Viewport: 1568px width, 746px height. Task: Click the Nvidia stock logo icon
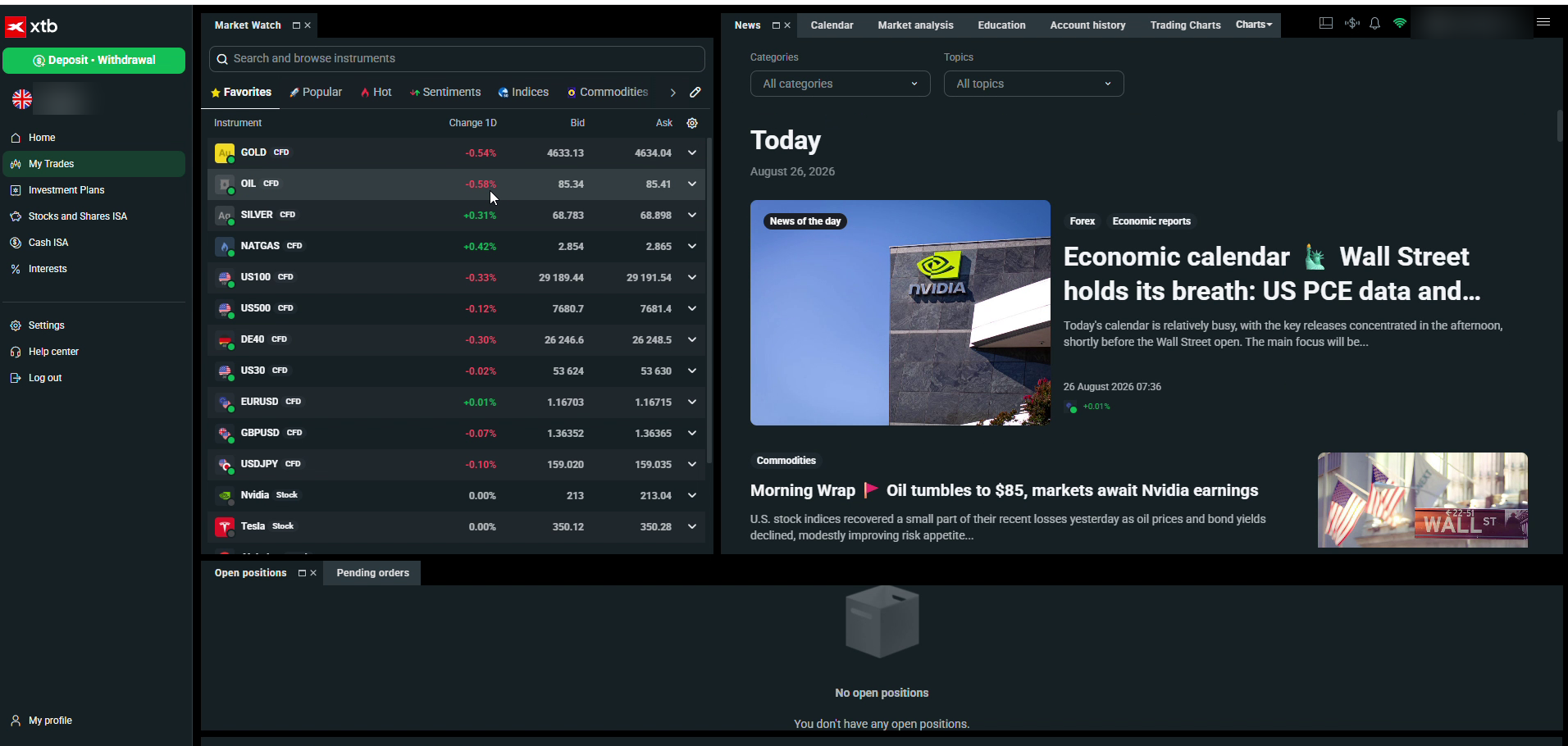[x=225, y=496]
